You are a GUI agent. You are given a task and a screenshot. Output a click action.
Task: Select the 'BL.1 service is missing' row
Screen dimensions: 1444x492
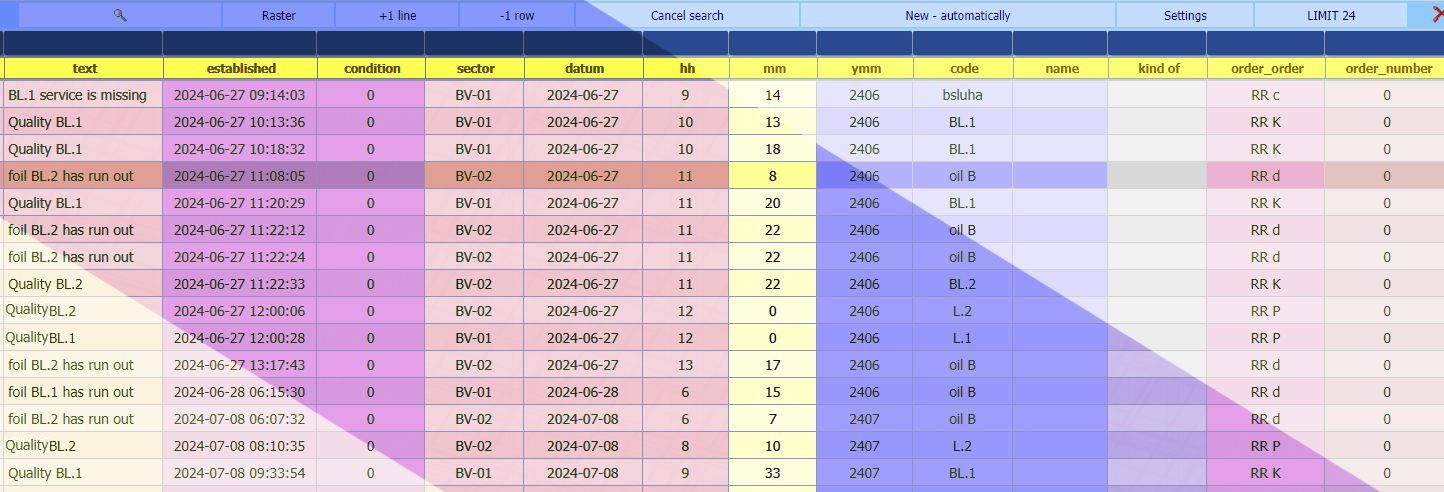78,95
